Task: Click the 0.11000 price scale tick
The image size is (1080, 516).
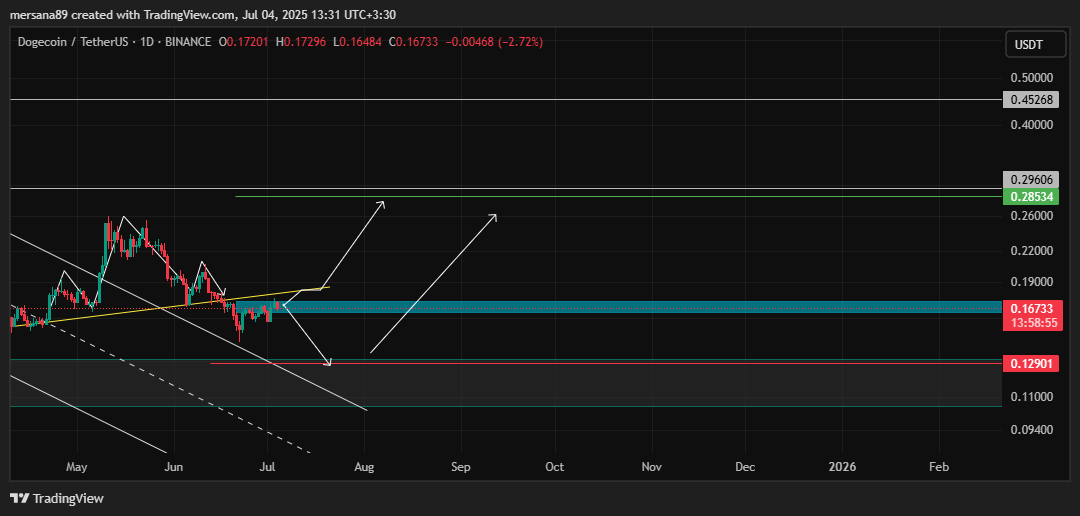Action: tap(1030, 397)
